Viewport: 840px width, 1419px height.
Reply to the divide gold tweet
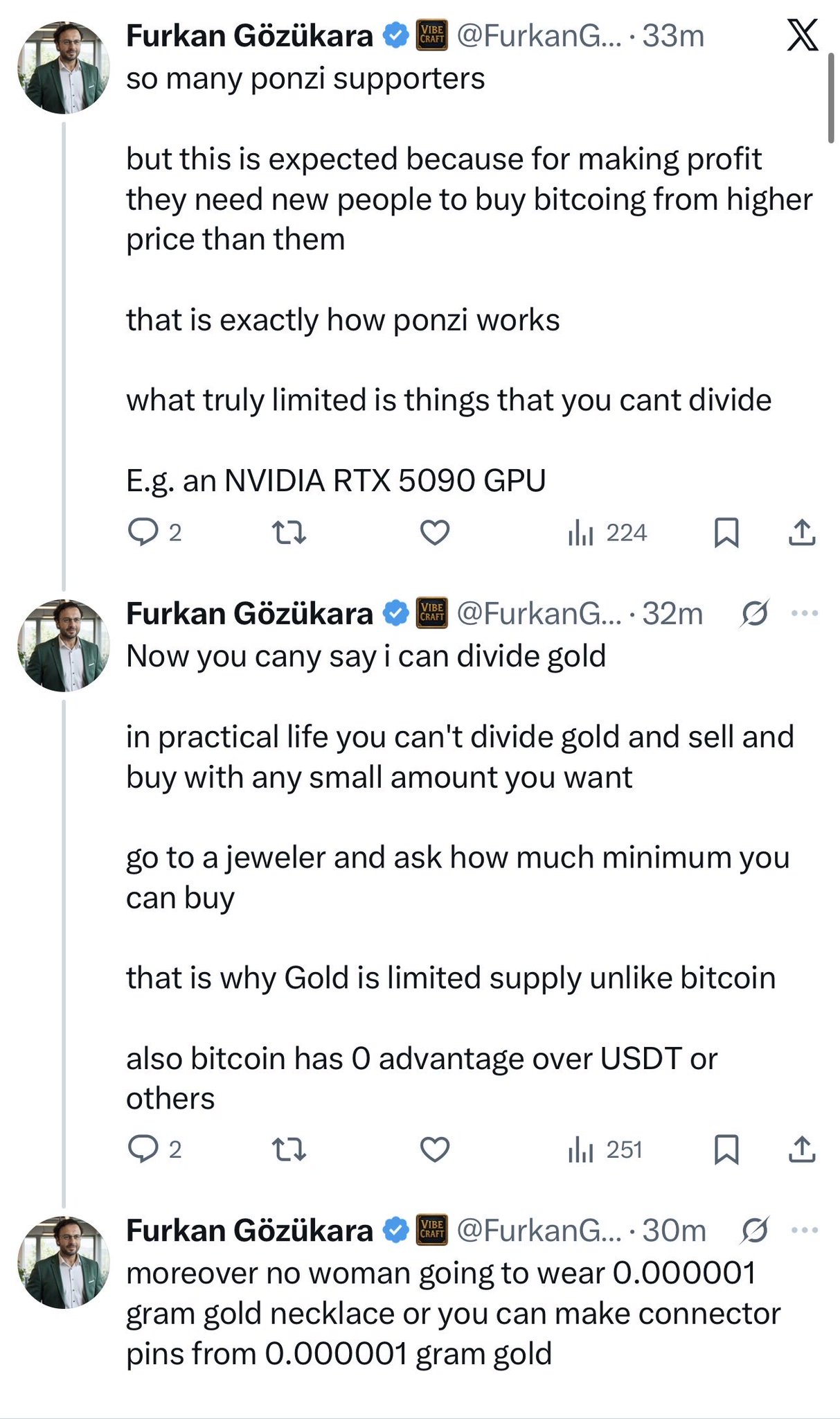click(x=144, y=1149)
